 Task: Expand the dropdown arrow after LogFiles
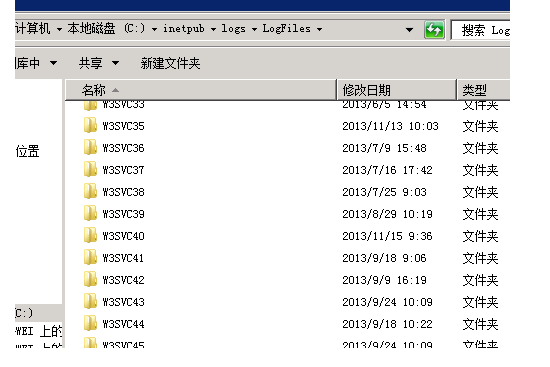click(320, 29)
